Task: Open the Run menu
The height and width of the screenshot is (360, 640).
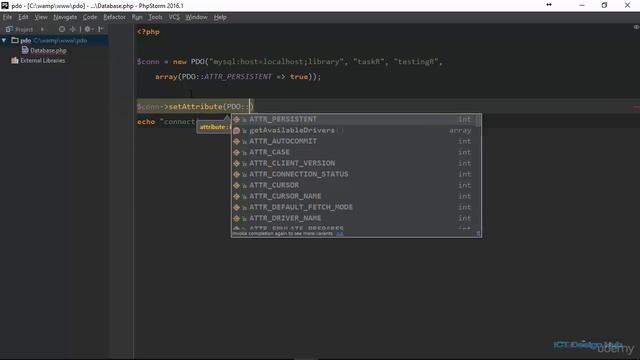Action: point(137,17)
